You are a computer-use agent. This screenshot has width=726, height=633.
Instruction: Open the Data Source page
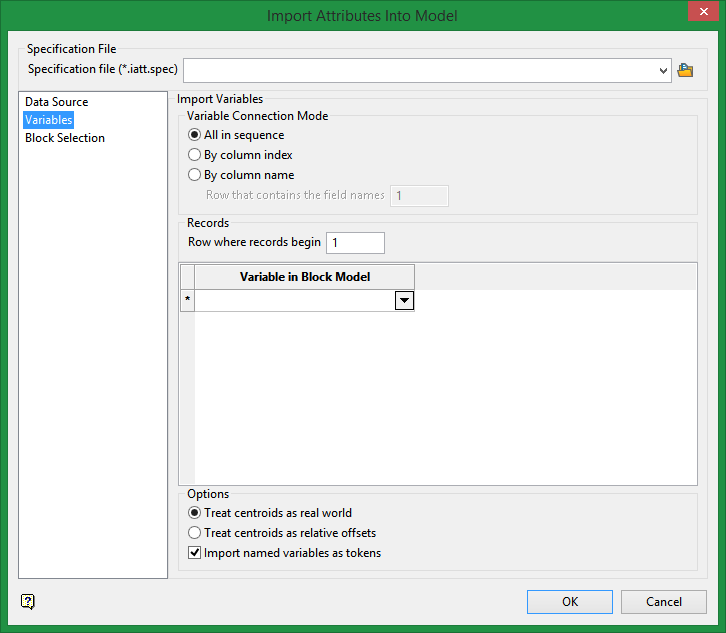57,102
